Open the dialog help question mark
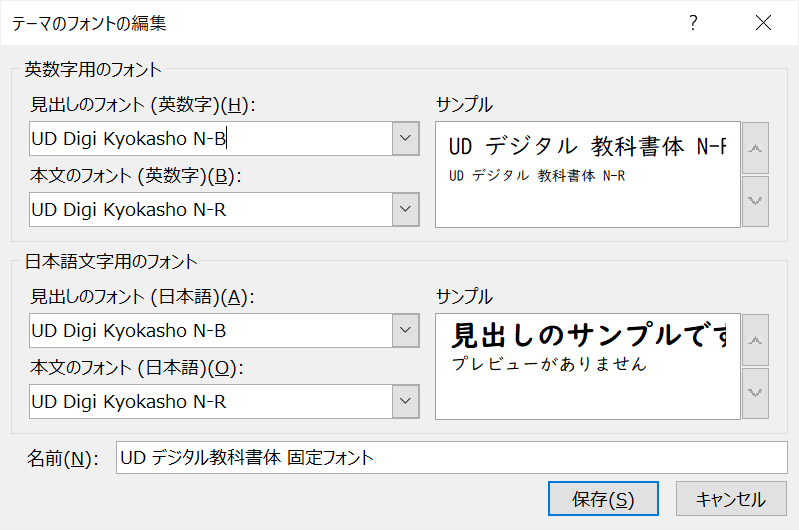 point(693,22)
